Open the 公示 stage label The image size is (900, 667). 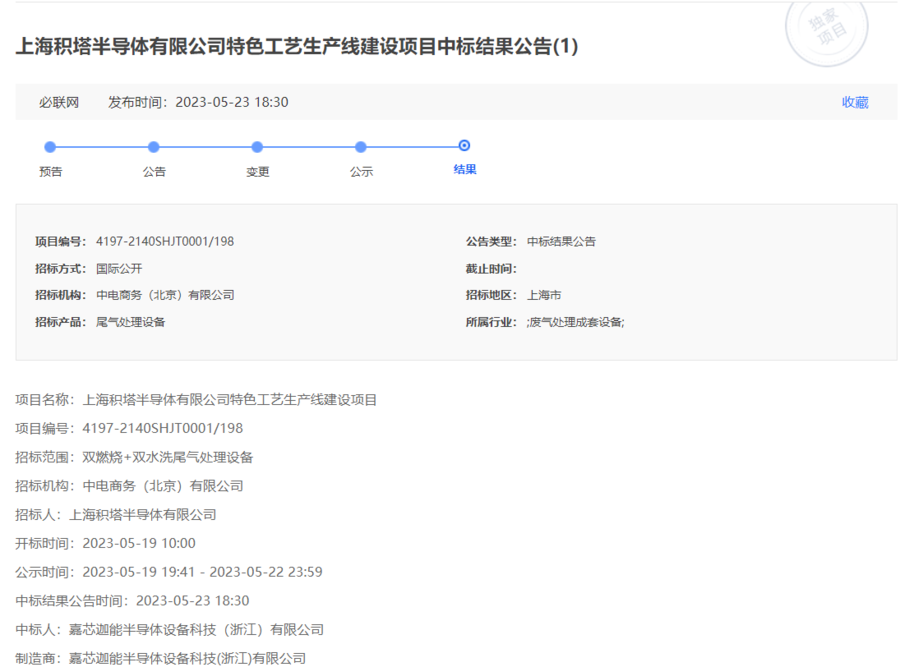click(x=362, y=172)
